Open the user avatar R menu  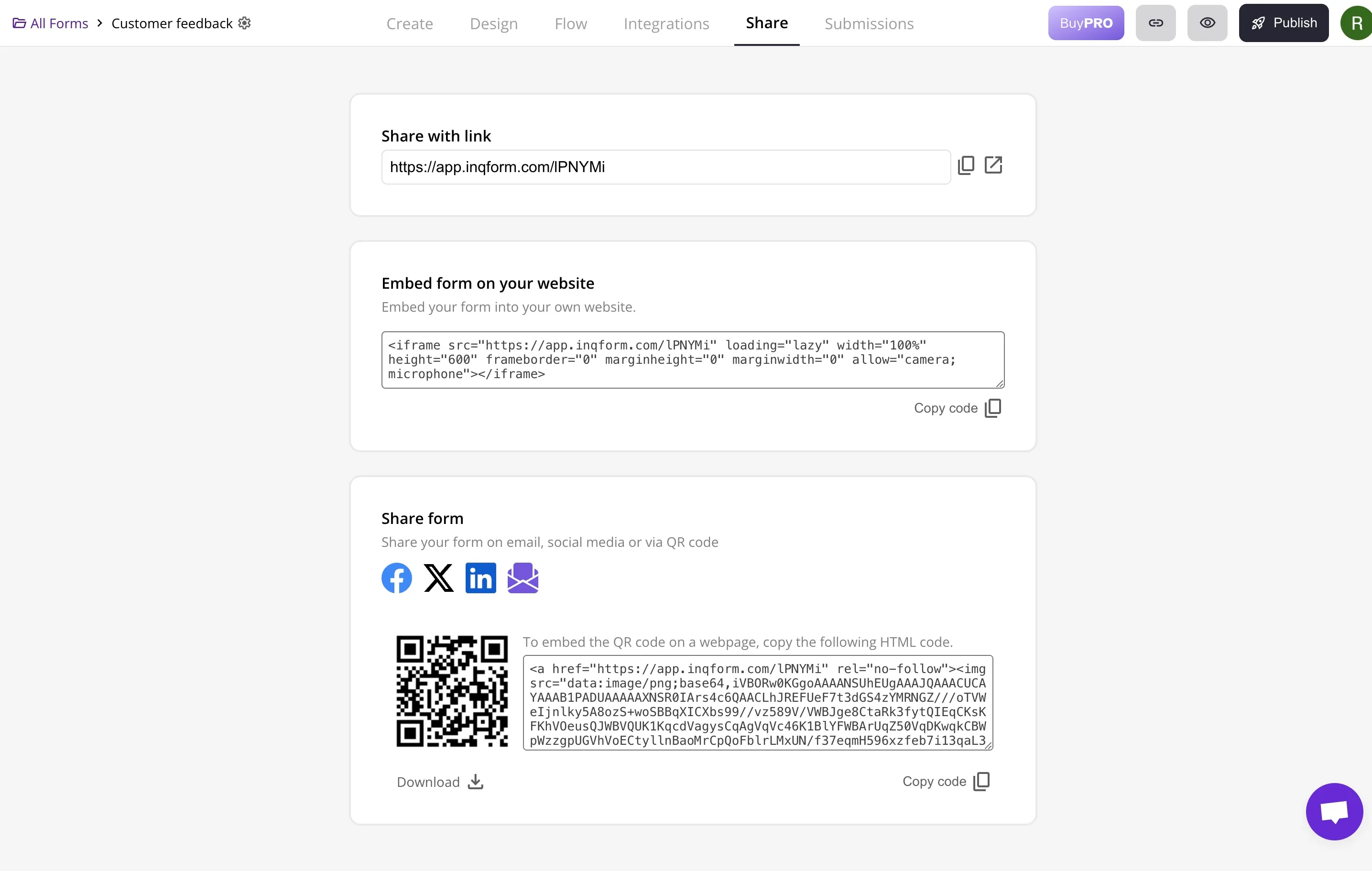pos(1356,23)
